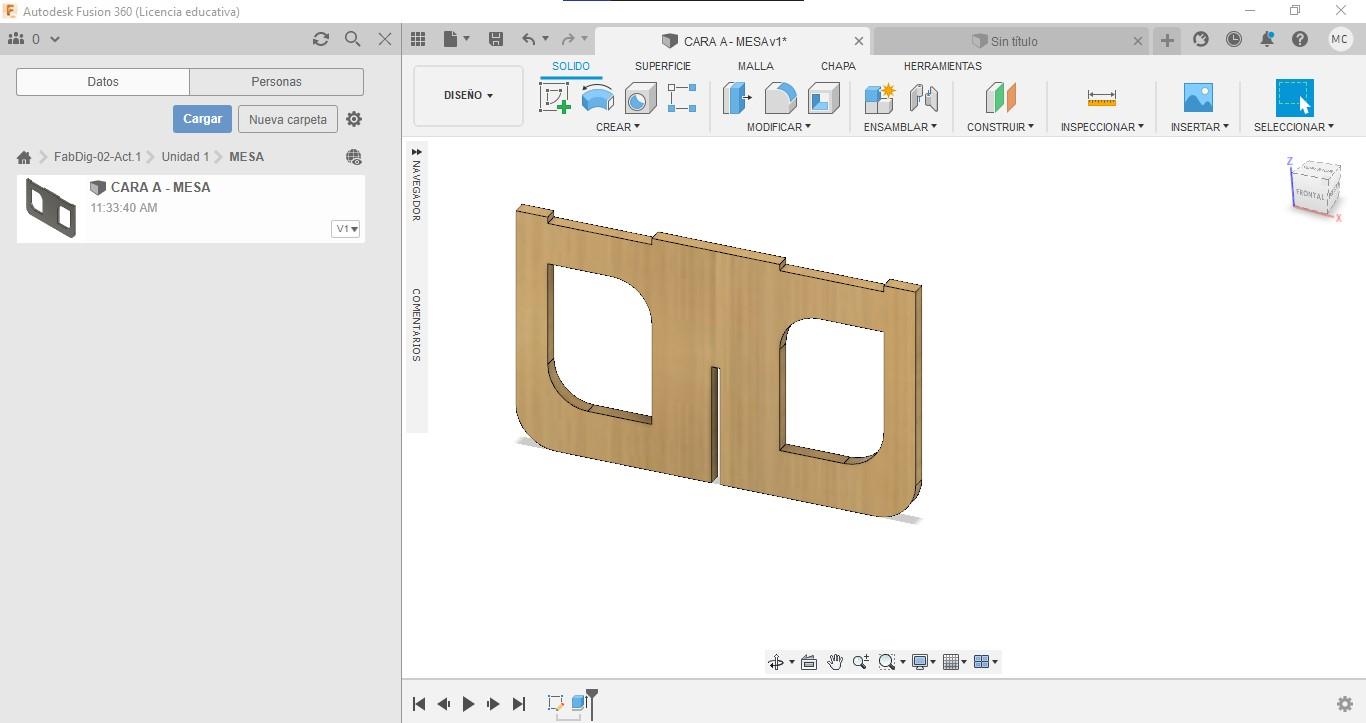The image size is (1366, 723).
Task: Open data panel settings gear
Action: coord(354,119)
